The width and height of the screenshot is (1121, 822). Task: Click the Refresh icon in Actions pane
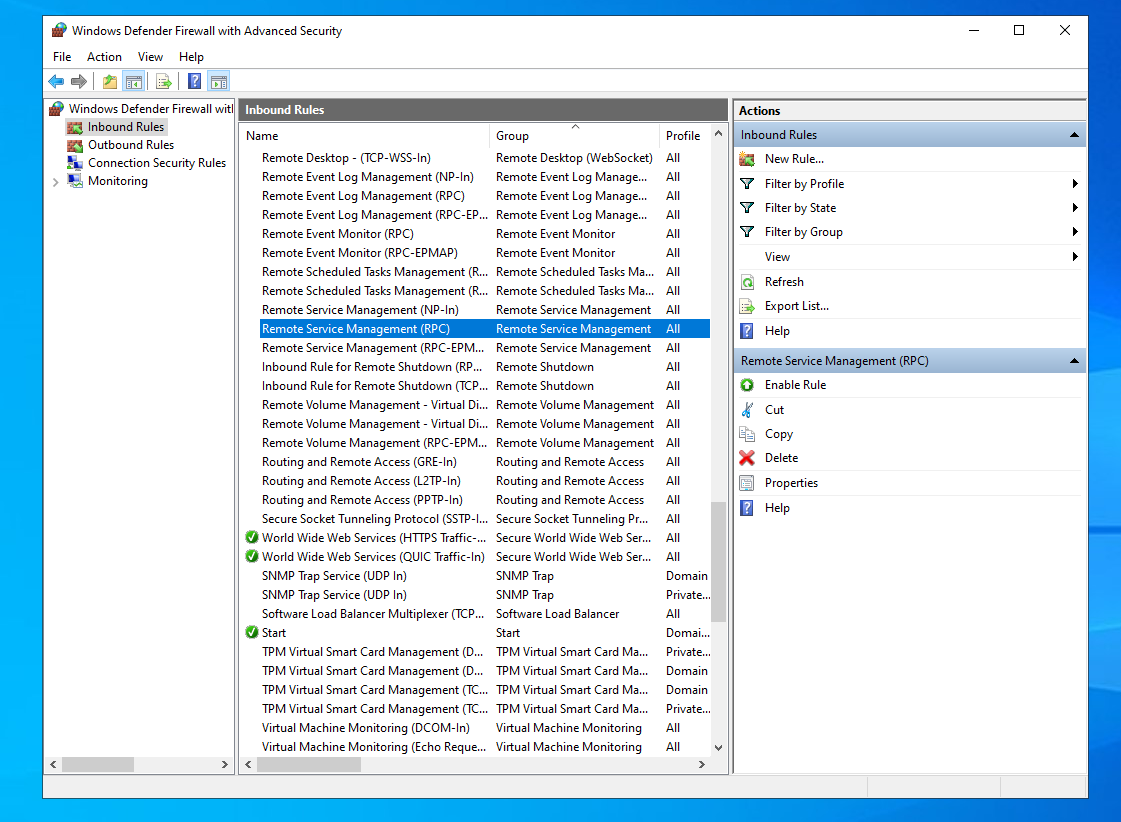tap(747, 282)
